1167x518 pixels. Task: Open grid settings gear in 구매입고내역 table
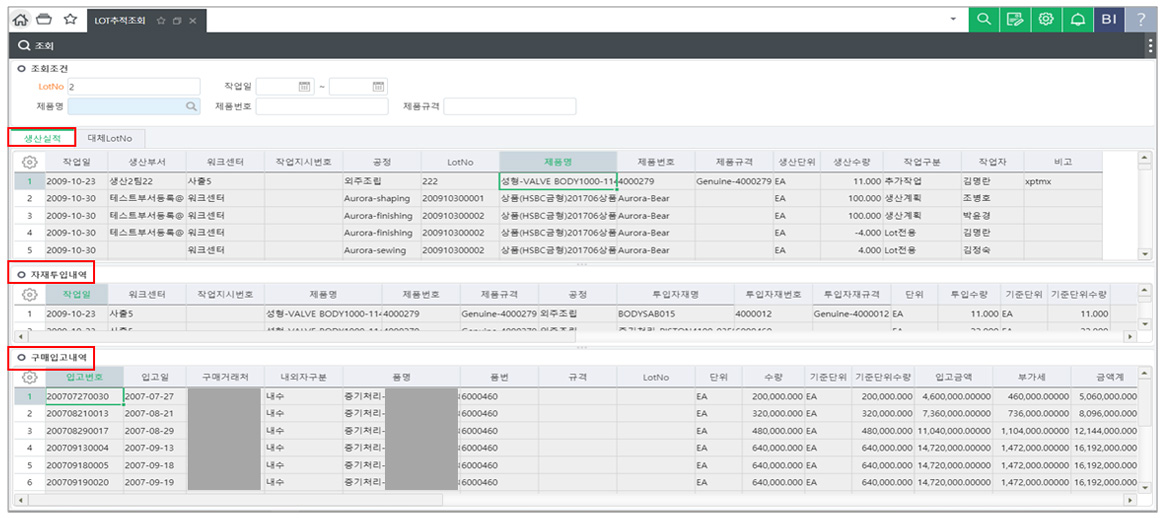pos(29,377)
